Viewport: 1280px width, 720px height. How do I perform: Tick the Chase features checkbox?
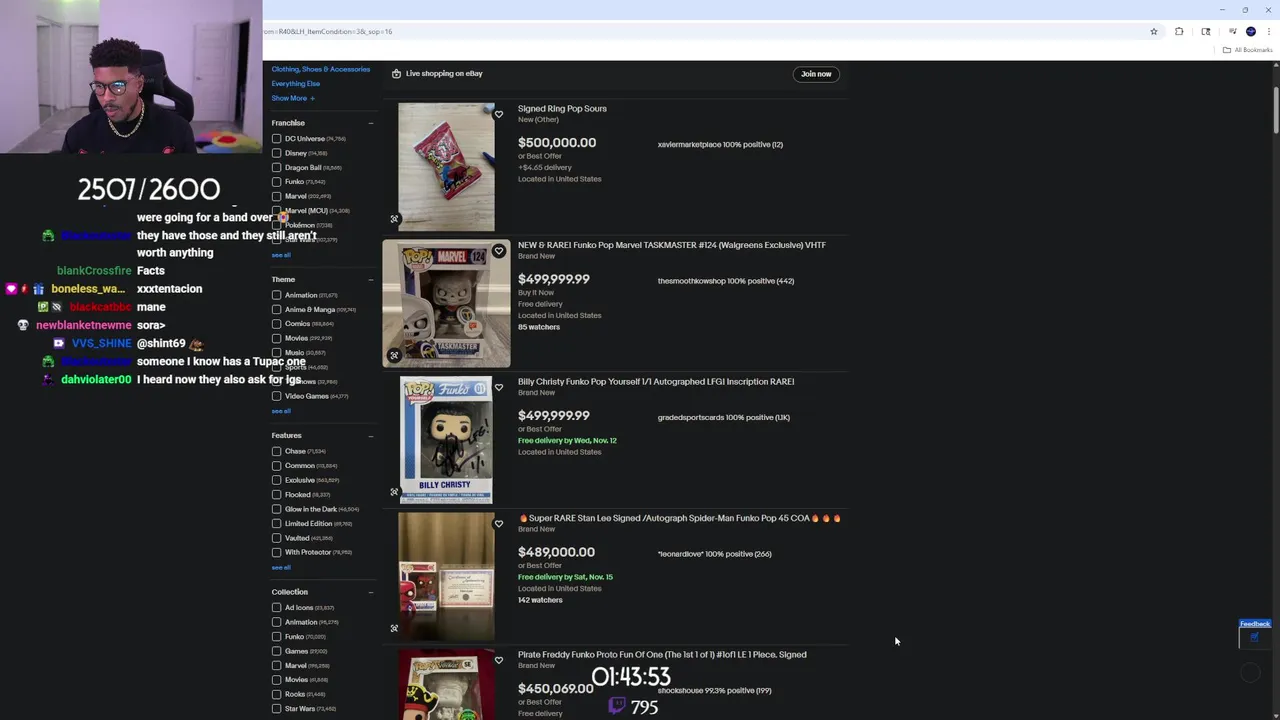(276, 451)
